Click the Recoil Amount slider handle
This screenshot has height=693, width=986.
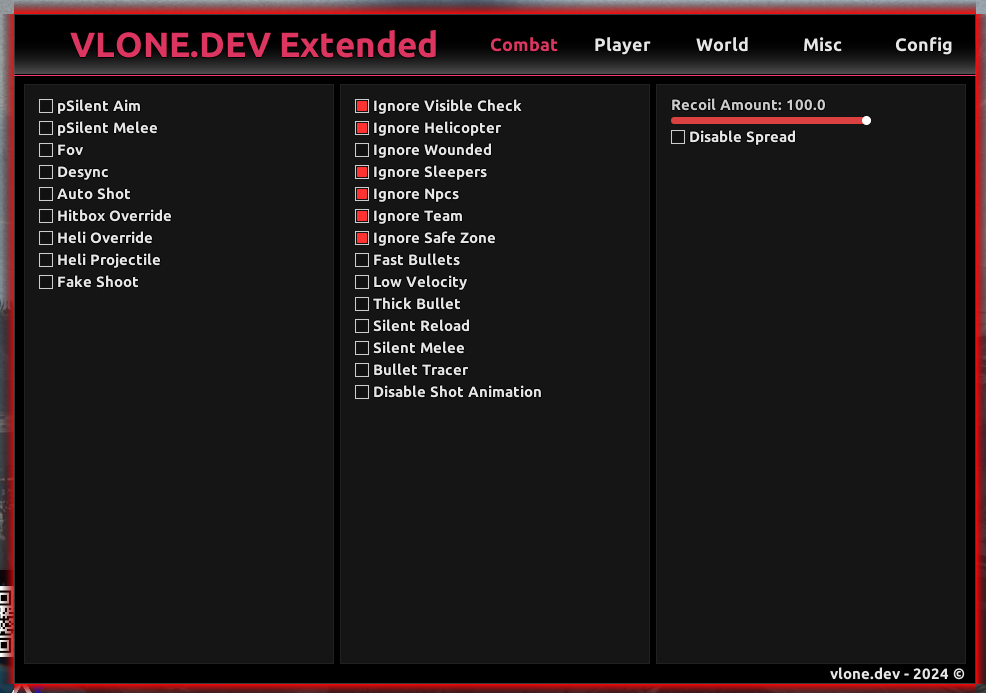point(866,120)
